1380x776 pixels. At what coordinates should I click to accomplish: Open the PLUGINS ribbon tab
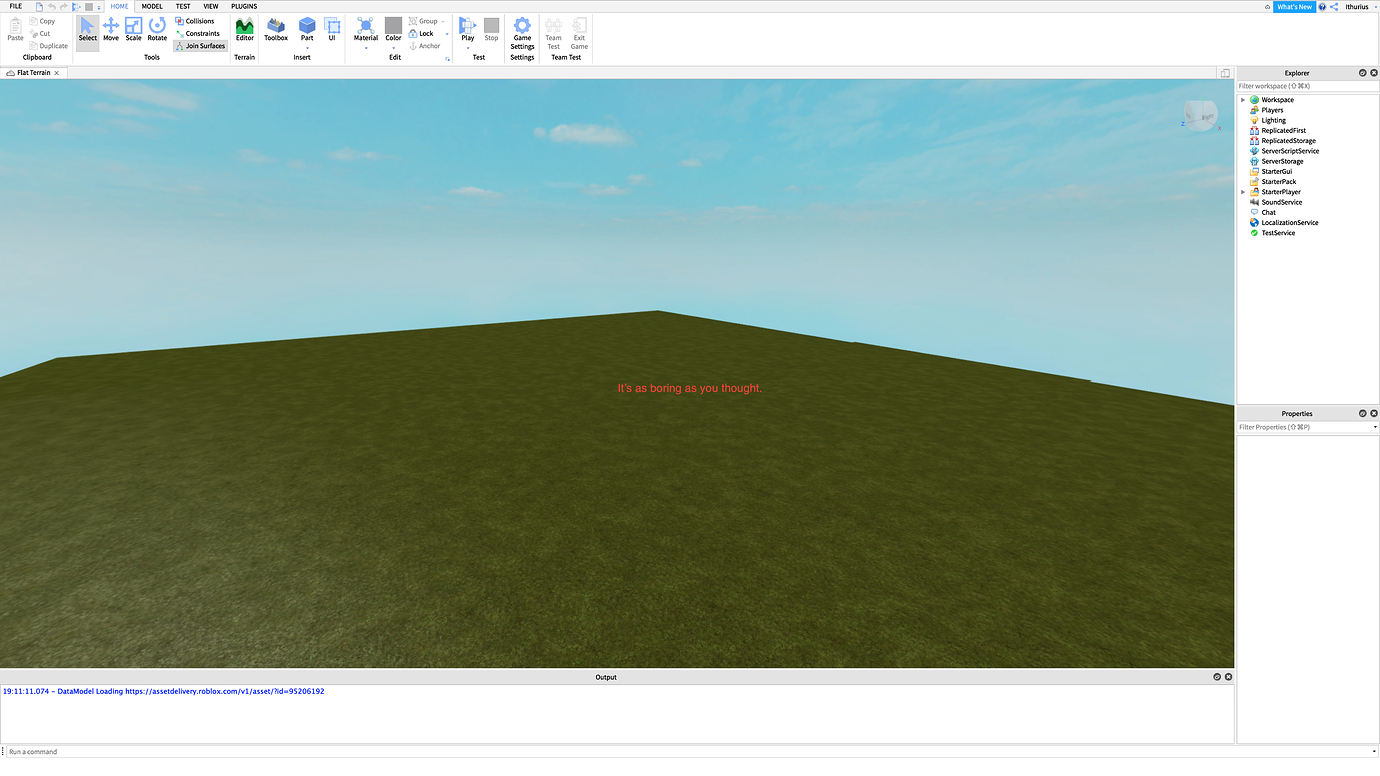click(x=244, y=6)
